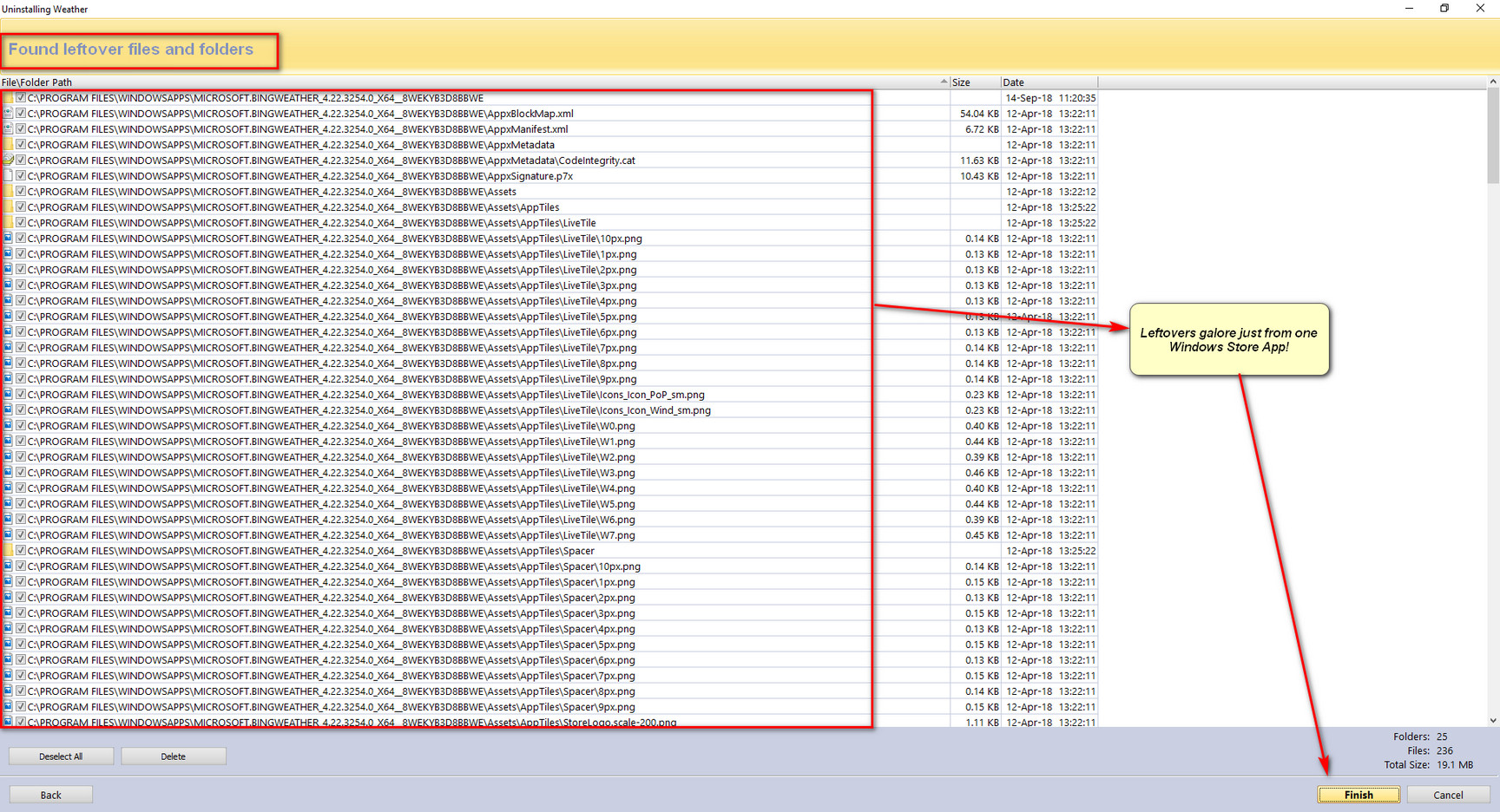Click the 0.46 KB size of W3.png
Viewport: 1500px width, 812px height.
pos(982,473)
